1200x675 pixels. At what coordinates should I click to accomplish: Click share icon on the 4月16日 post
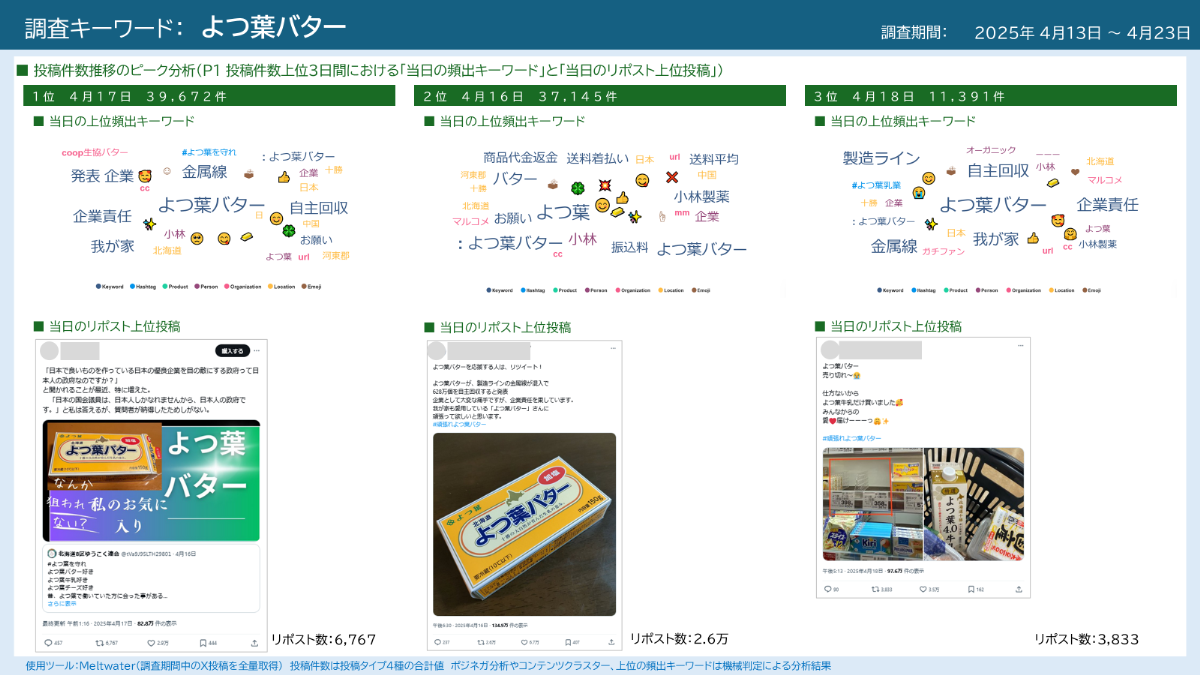pyautogui.click(x=612, y=641)
